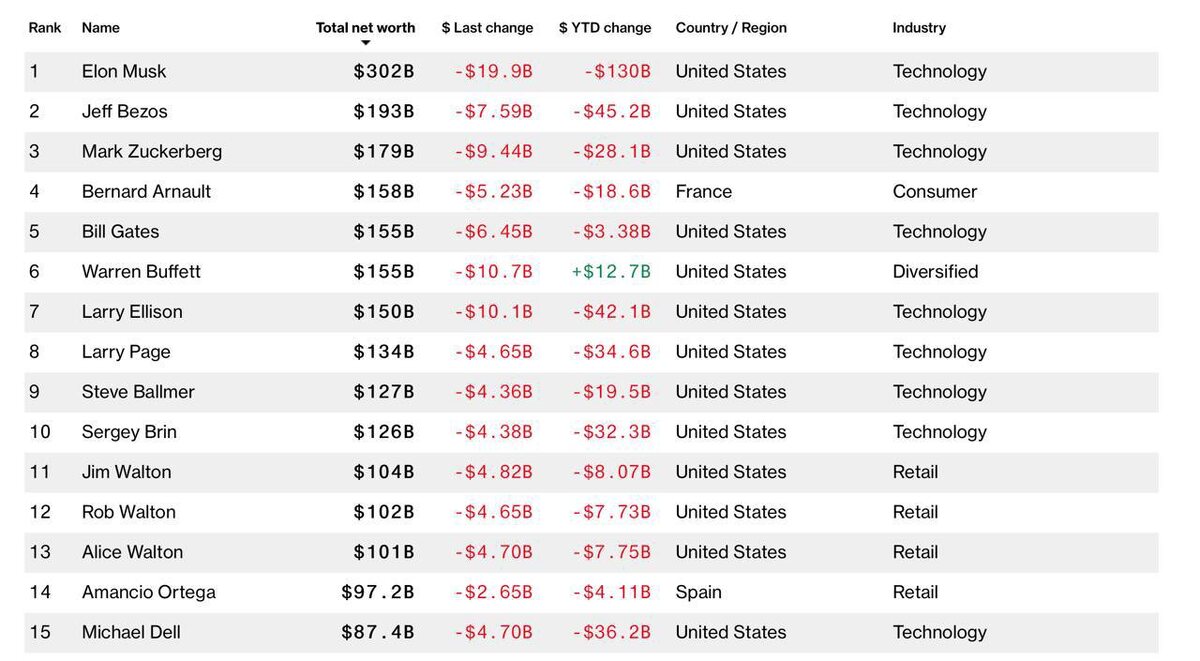Sort by $ Last change column
1200x661 pixels.
point(487,28)
